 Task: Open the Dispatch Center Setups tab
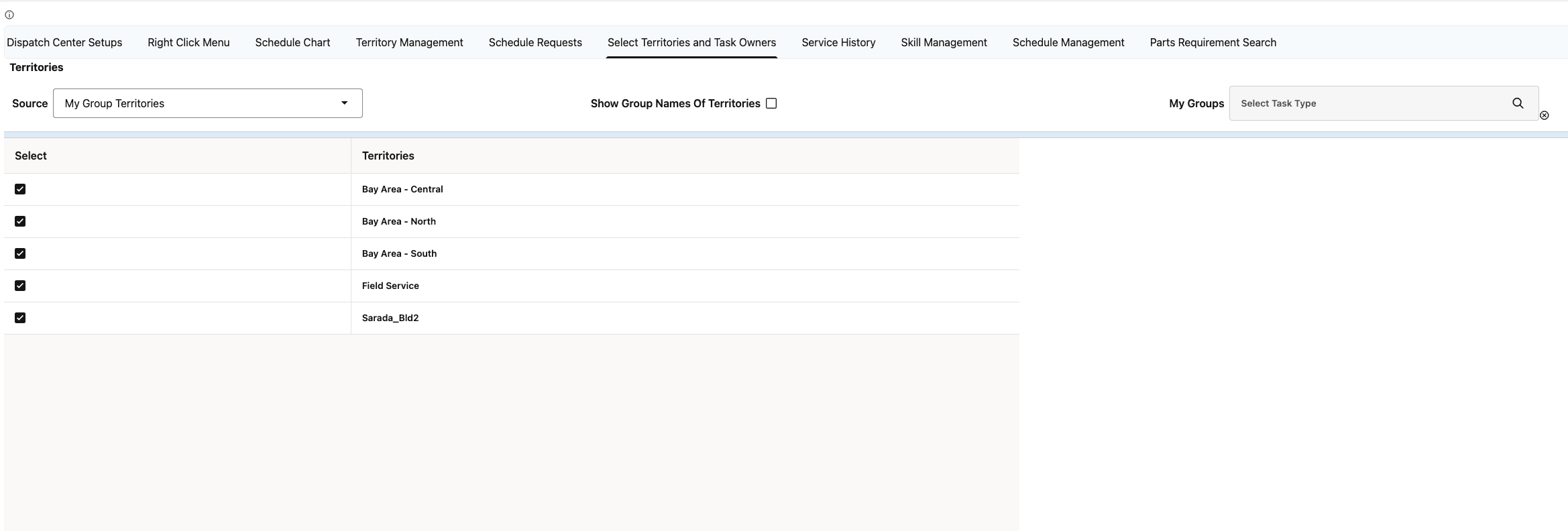pos(64,42)
